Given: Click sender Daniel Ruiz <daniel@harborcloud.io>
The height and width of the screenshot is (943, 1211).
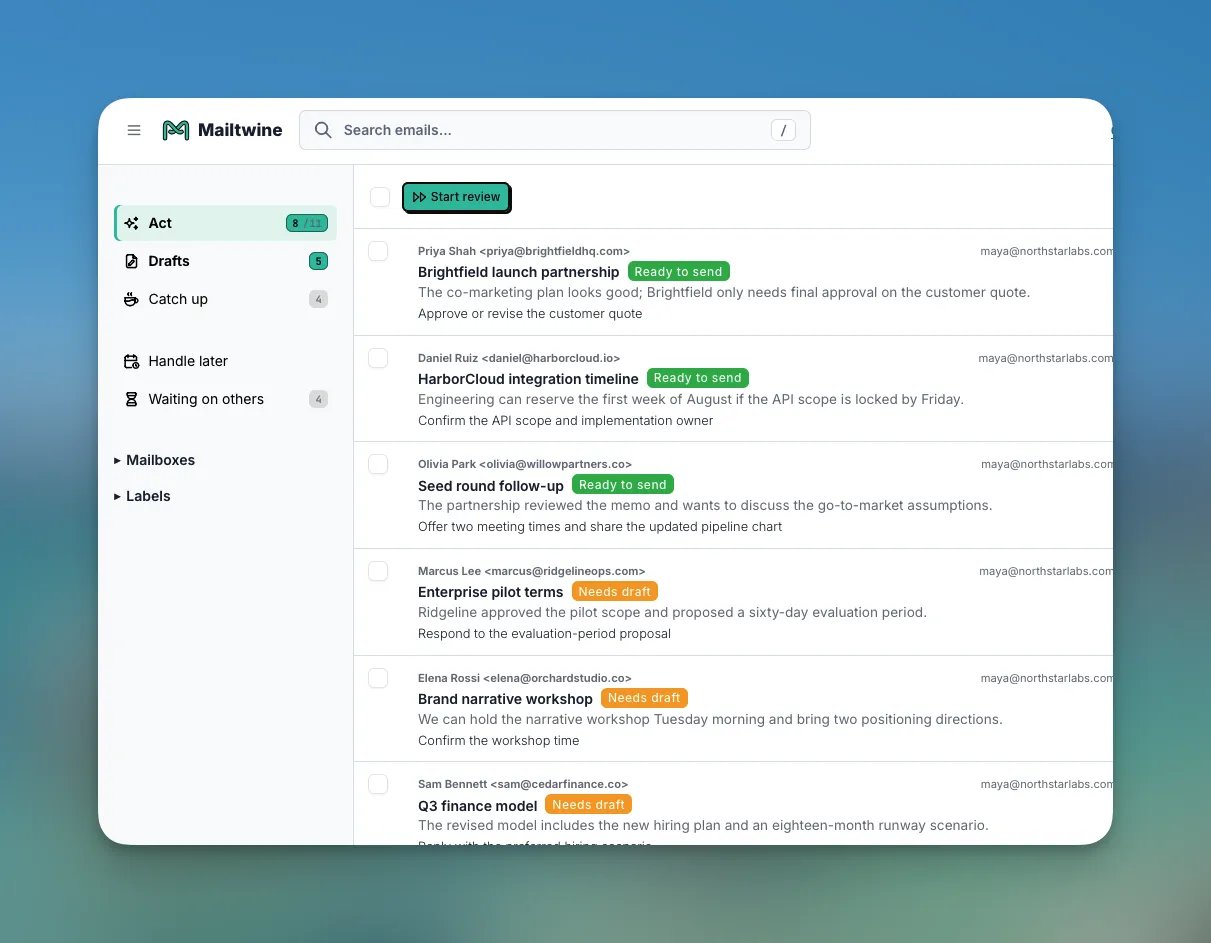Looking at the screenshot, I should [x=519, y=358].
